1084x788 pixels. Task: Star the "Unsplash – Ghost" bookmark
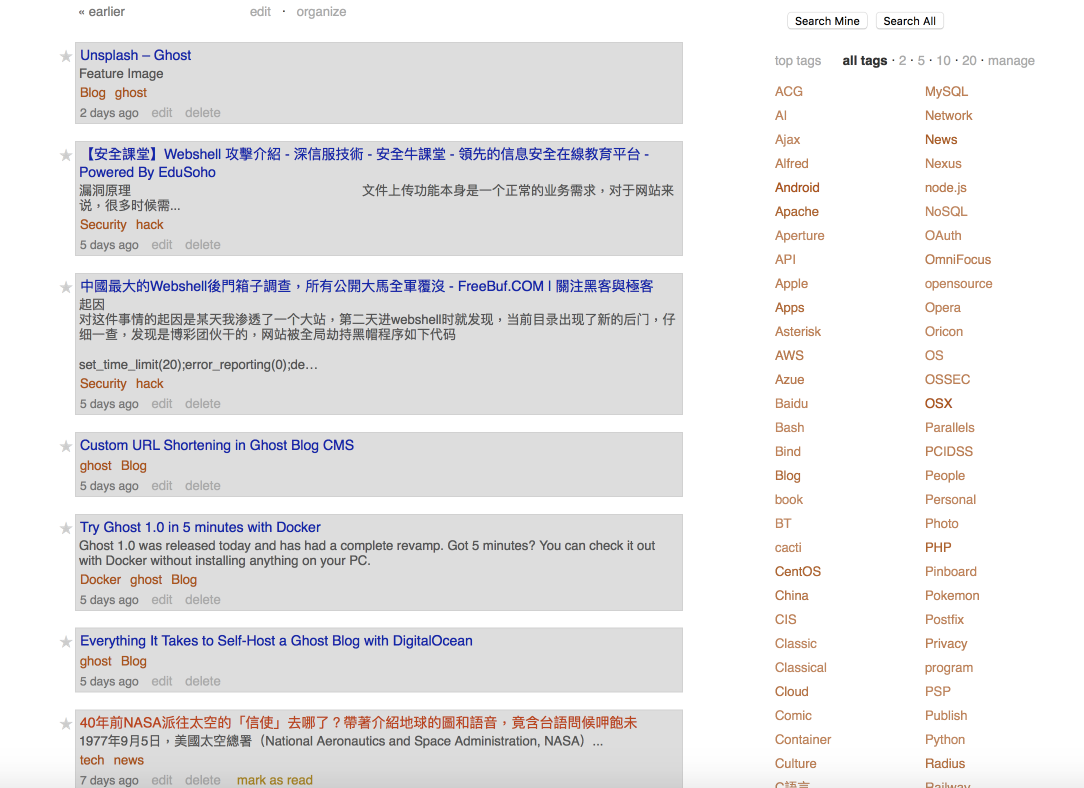click(66, 56)
